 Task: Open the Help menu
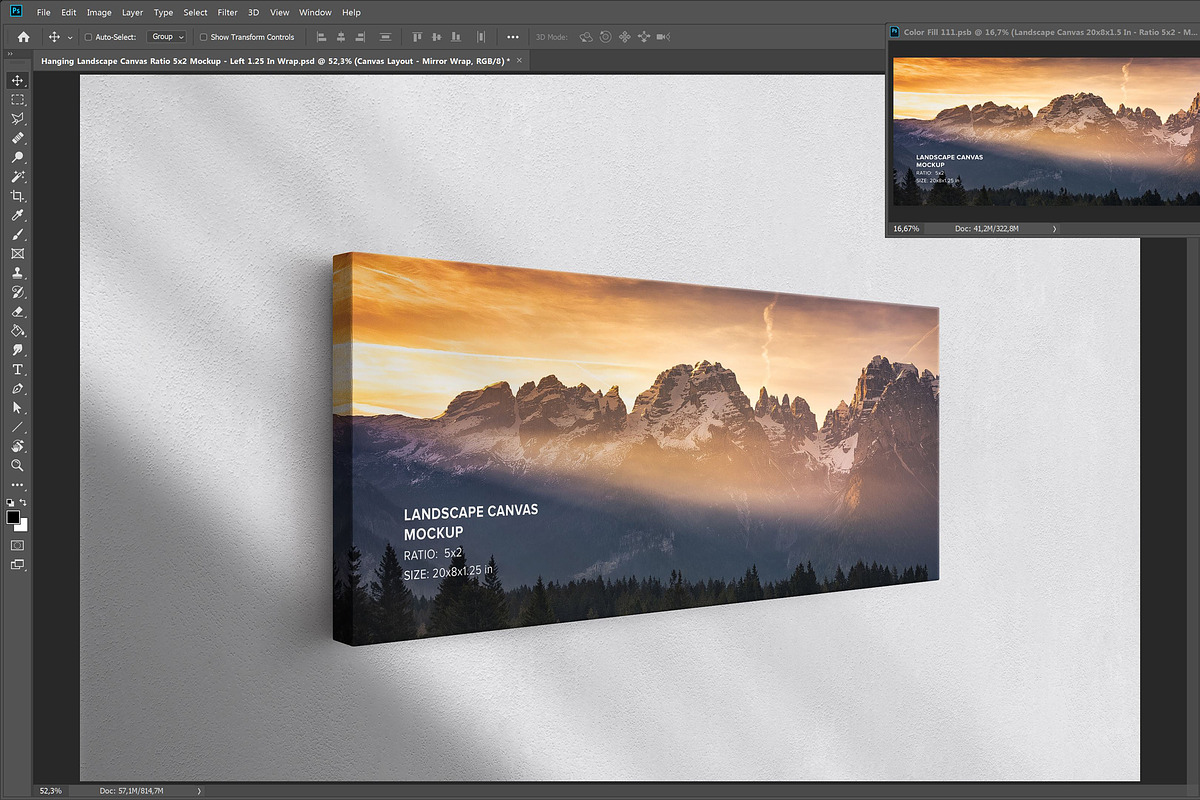[x=351, y=13]
